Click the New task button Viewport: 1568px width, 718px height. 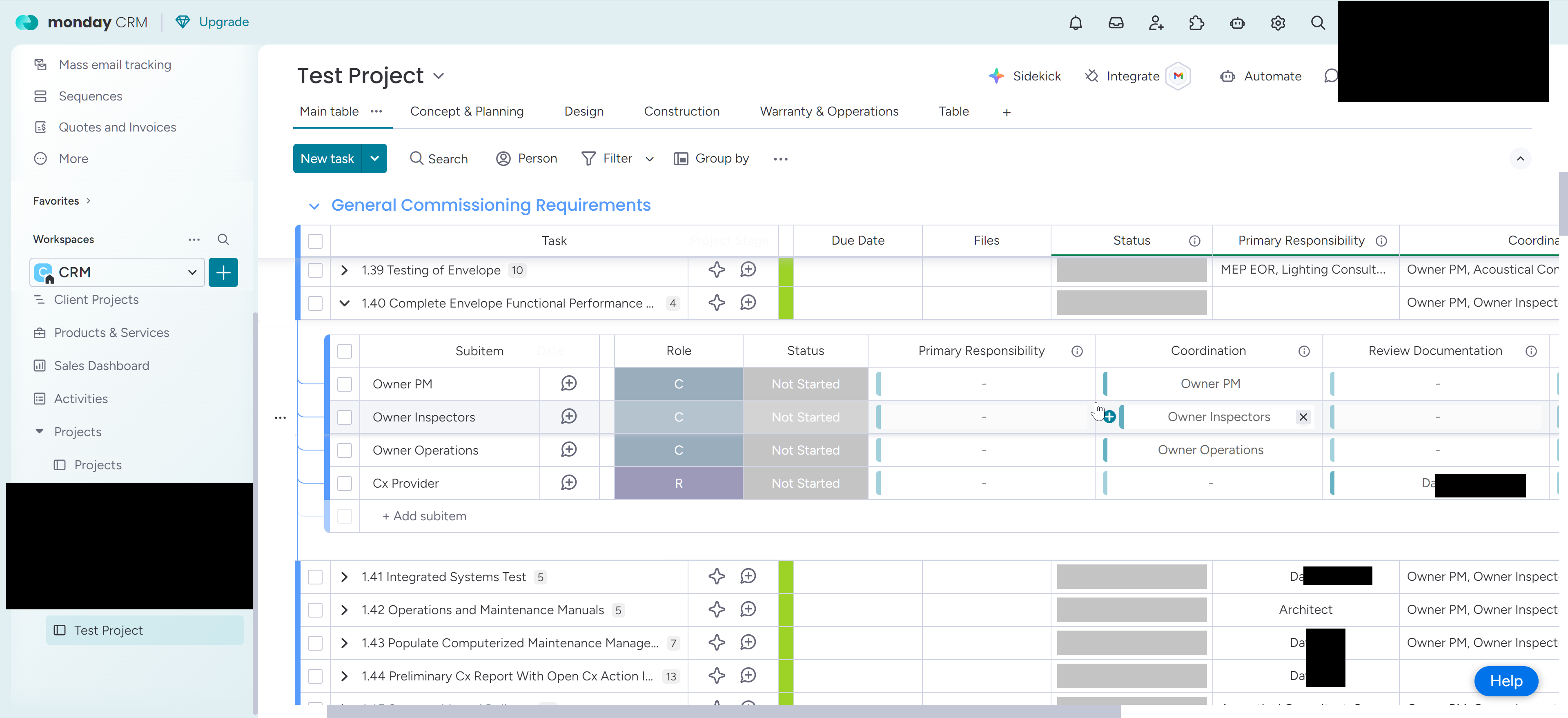pos(327,158)
